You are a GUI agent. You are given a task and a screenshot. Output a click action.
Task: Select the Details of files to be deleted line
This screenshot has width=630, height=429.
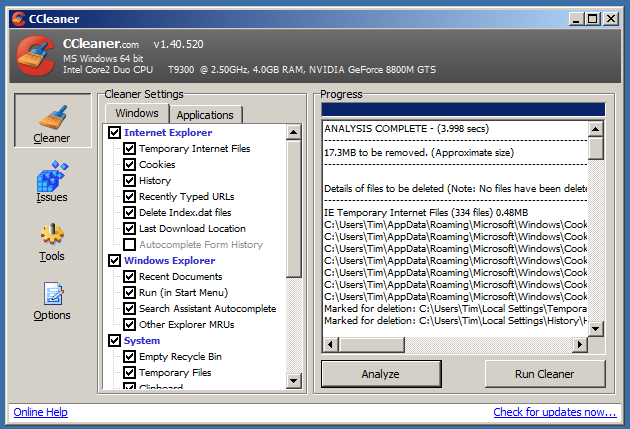(456, 188)
